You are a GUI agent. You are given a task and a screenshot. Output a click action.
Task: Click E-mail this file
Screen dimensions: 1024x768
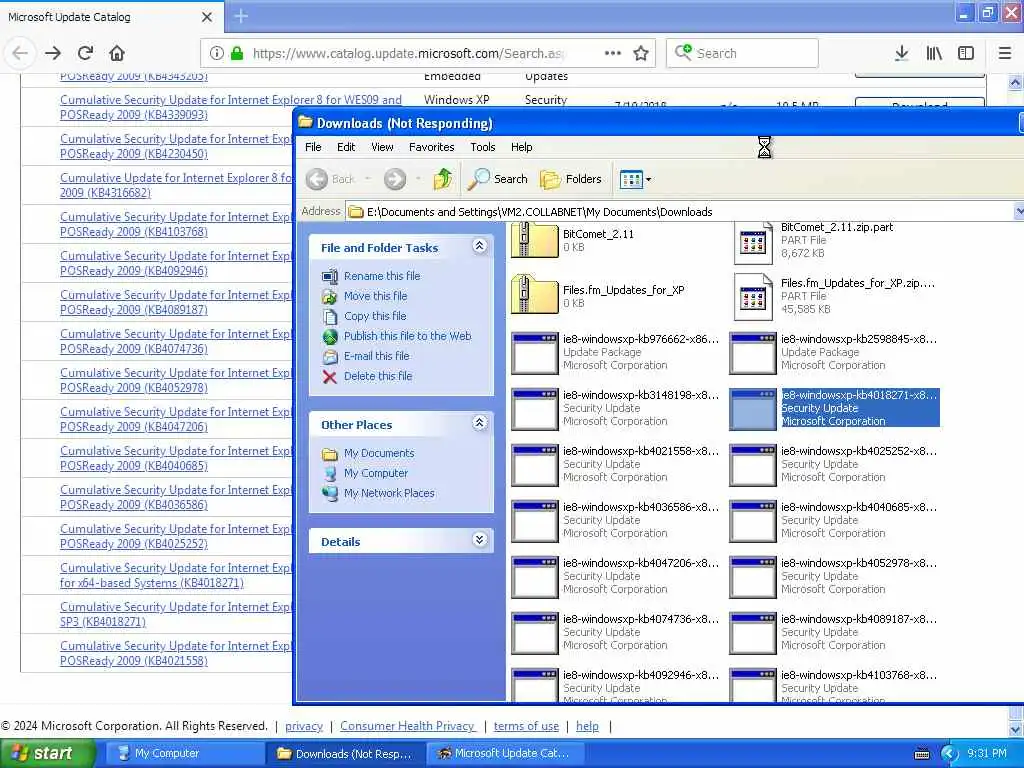377,356
